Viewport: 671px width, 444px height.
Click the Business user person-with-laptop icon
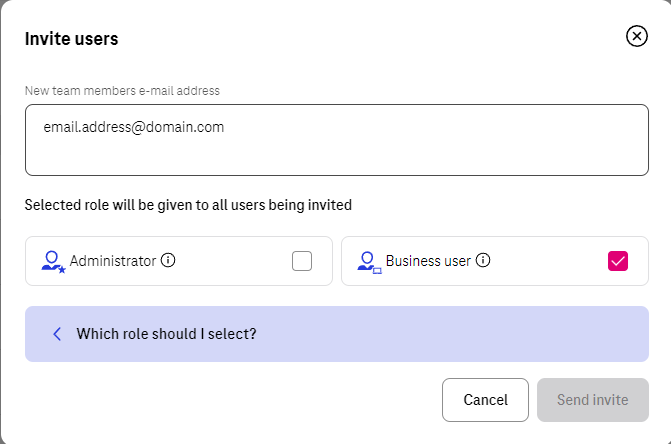[369, 262]
